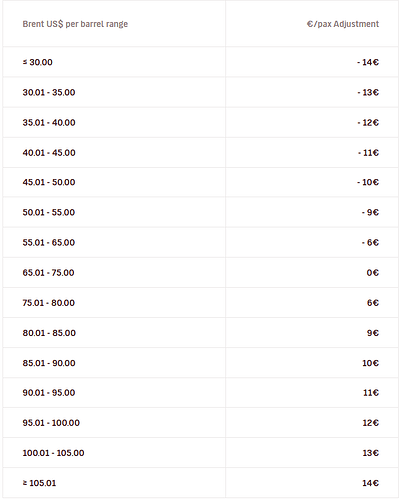Select the '85.01 - 90.00' range cell
Image resolution: width=400 pixels, height=500 pixels.
pos(49,363)
